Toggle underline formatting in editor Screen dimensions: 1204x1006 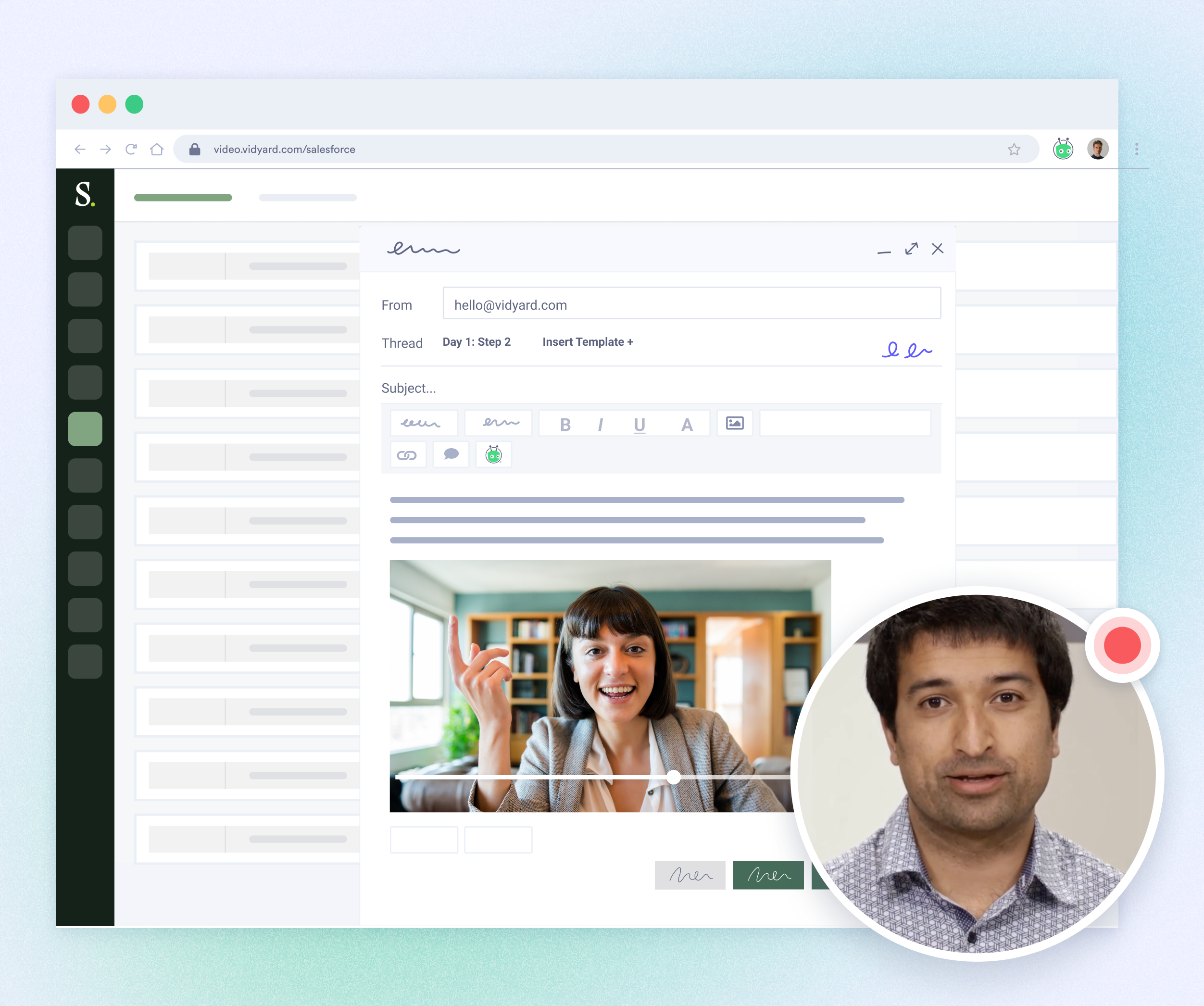640,425
